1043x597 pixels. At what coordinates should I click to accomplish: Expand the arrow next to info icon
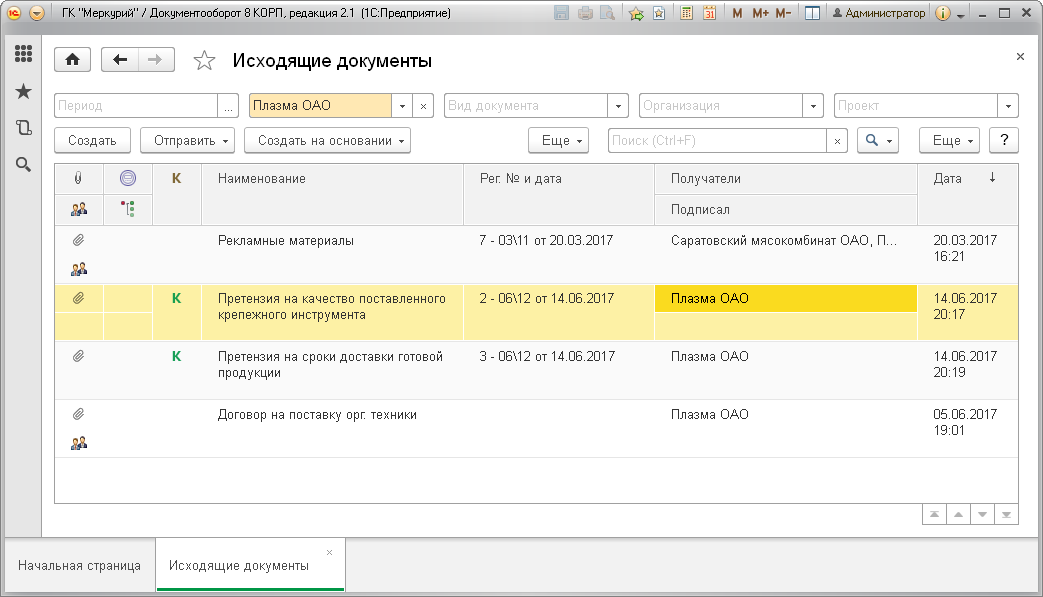click(x=961, y=15)
